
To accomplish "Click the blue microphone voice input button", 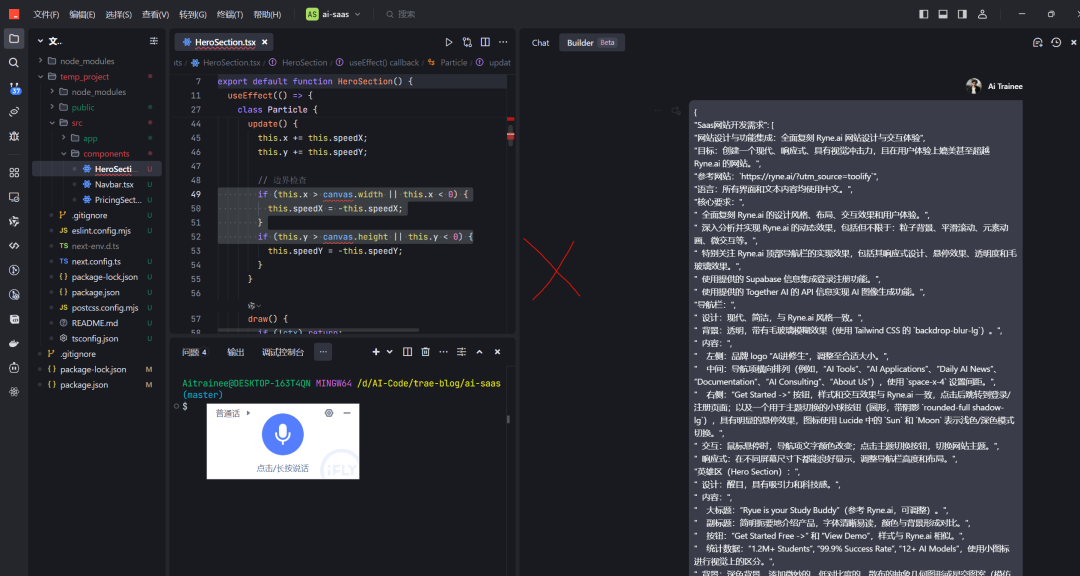I will (x=282, y=434).
